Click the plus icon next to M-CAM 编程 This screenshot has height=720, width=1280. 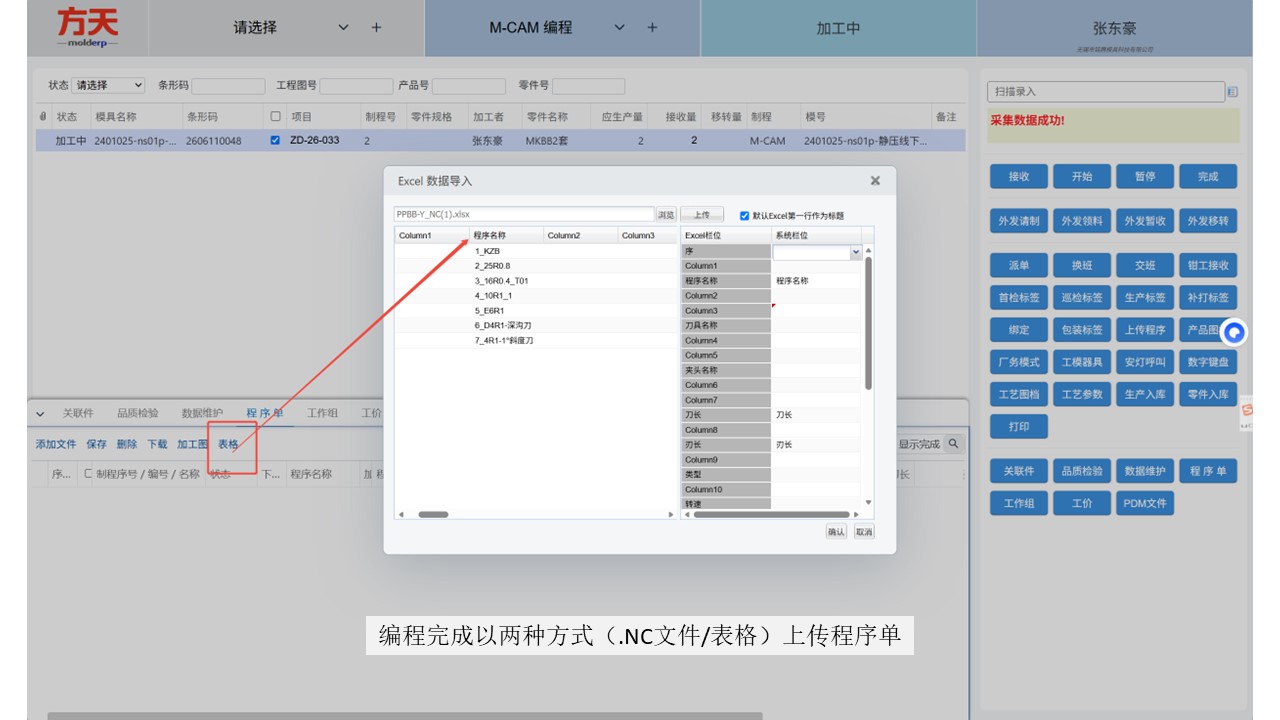(652, 28)
